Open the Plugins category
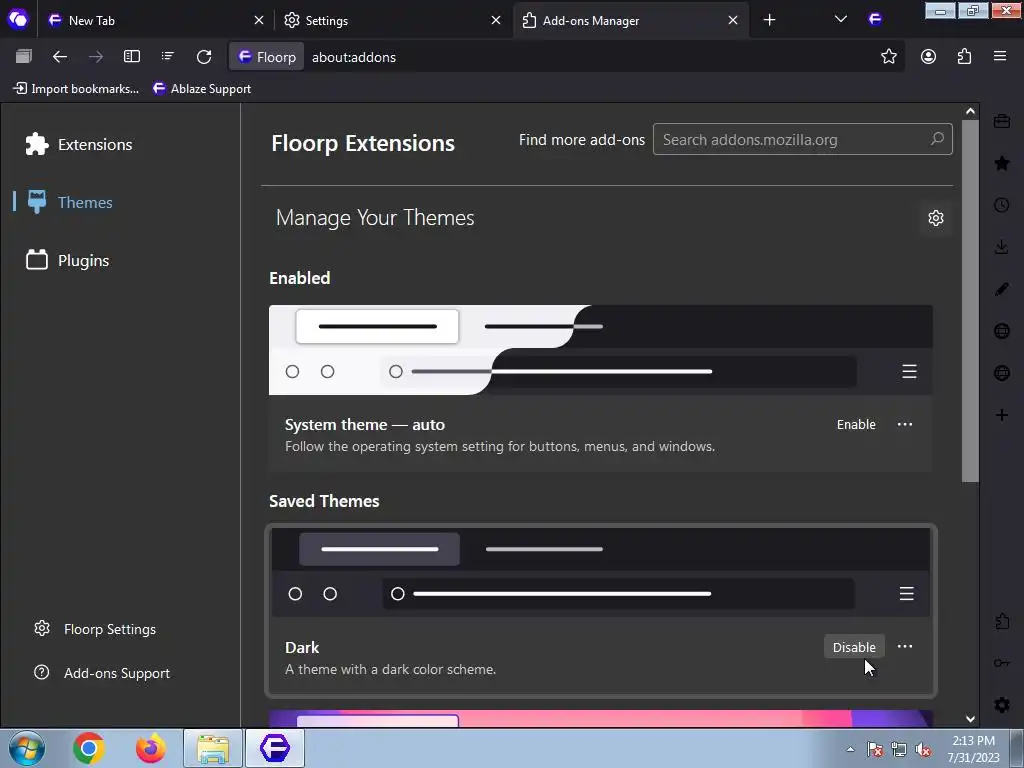The image size is (1024, 768). [x=67, y=261]
